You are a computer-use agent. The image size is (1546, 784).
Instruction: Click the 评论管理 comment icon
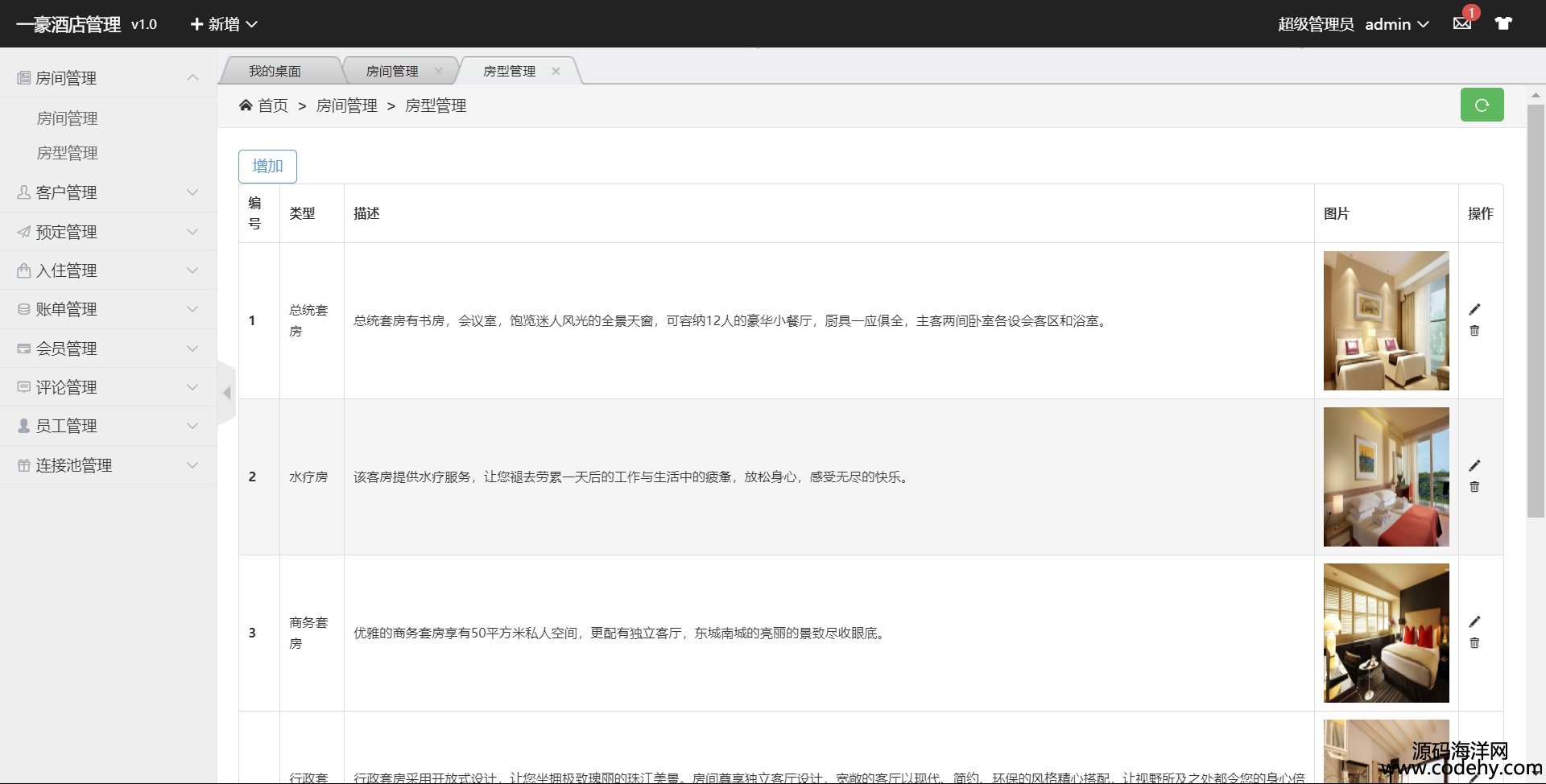pos(24,387)
